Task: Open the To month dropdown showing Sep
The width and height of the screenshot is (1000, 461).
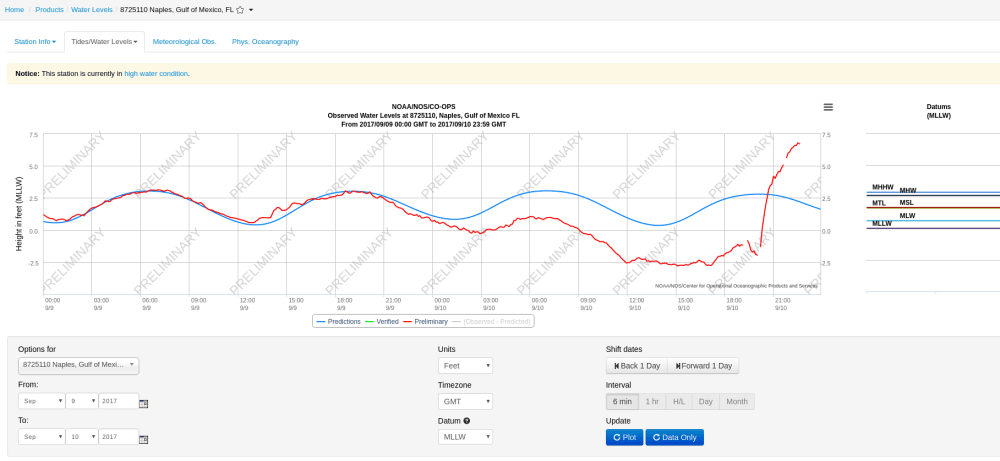Action: click(42, 437)
